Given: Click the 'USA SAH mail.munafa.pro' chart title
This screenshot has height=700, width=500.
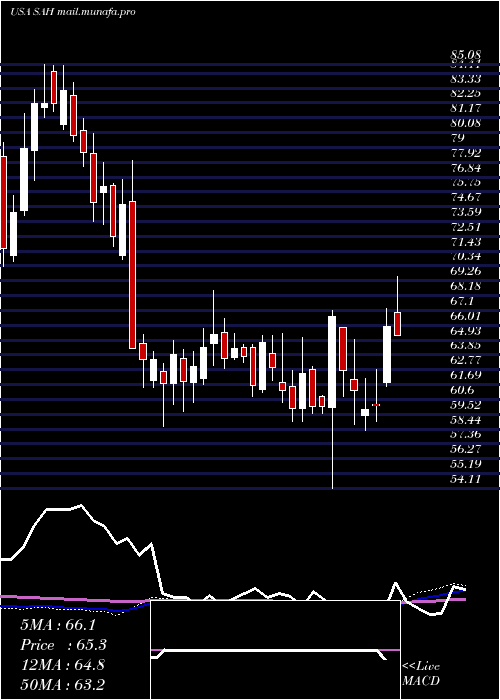Looking at the screenshot, I should (x=73, y=12).
